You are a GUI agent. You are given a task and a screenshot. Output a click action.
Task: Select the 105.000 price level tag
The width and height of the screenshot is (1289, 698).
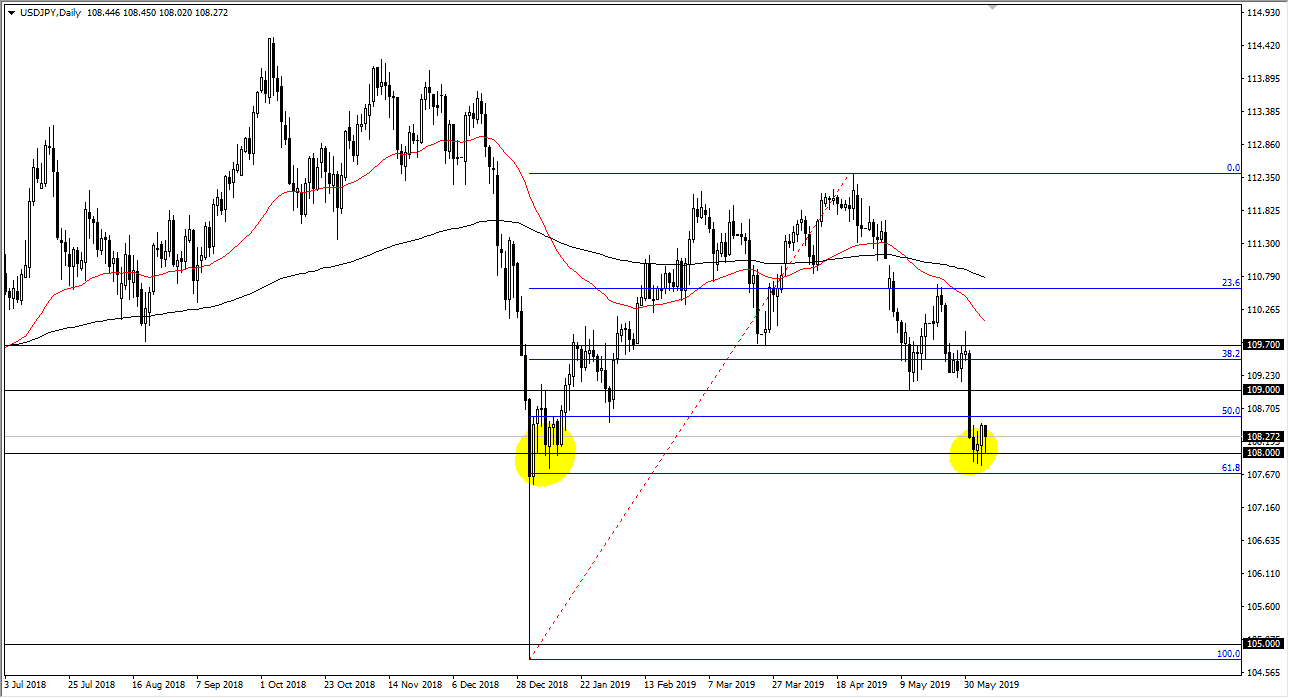(x=1264, y=643)
